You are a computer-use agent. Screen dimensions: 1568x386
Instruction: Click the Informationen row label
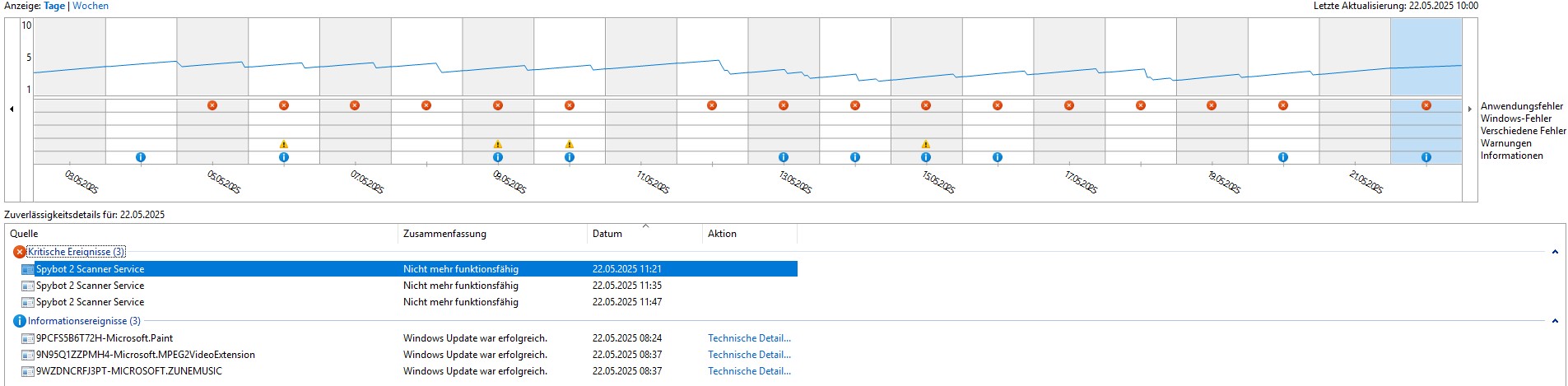1512,156
